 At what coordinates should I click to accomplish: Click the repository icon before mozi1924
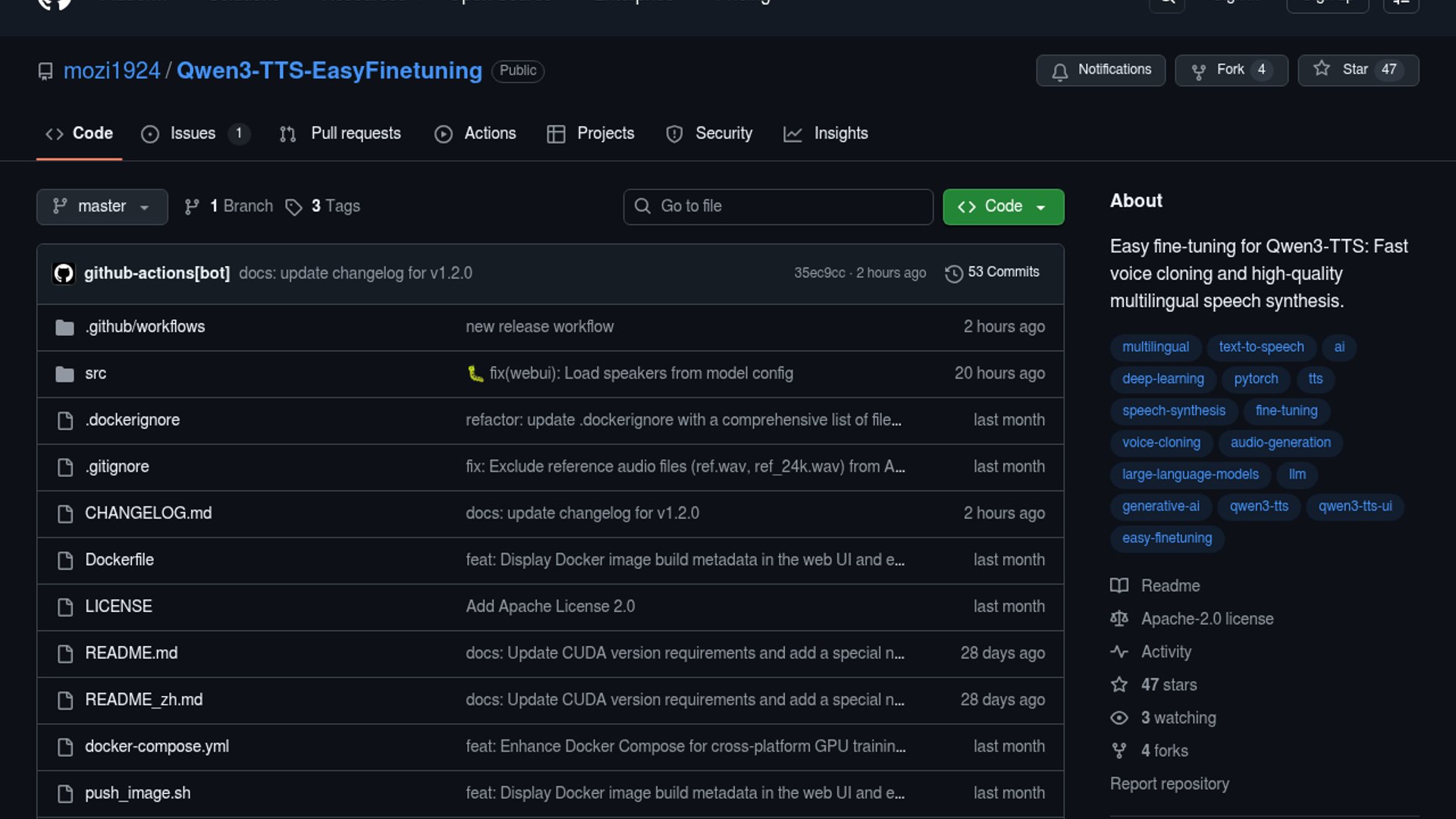45,71
